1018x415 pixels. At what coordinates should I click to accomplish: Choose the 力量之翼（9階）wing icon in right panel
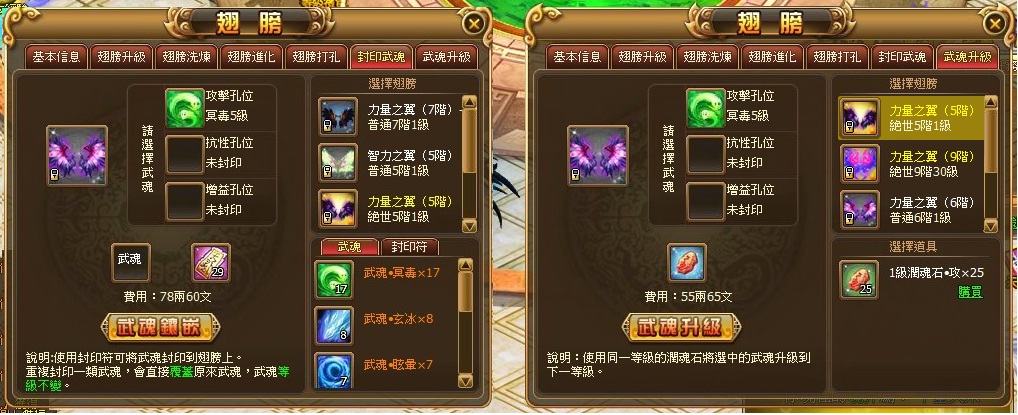tap(860, 164)
